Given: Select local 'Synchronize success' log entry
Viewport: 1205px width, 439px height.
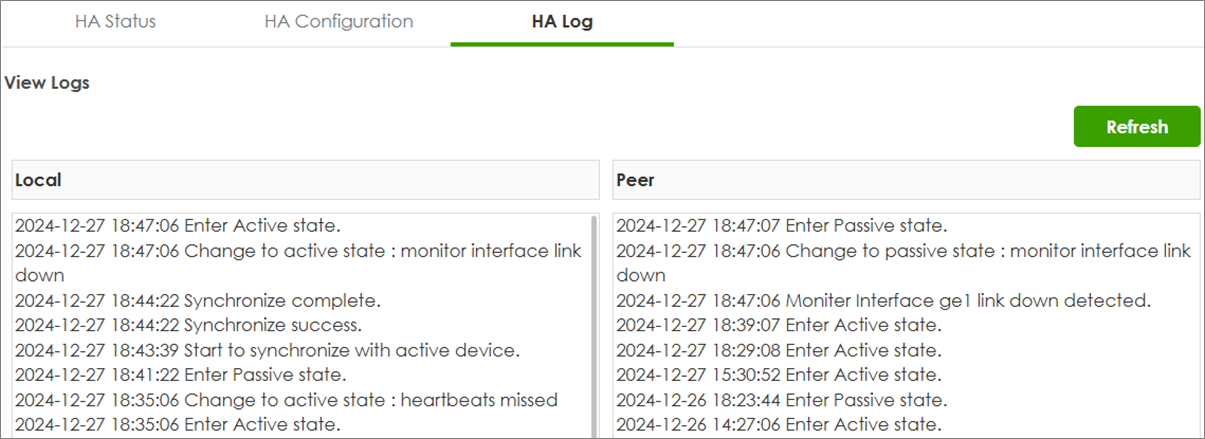Looking at the screenshot, I should point(188,325).
